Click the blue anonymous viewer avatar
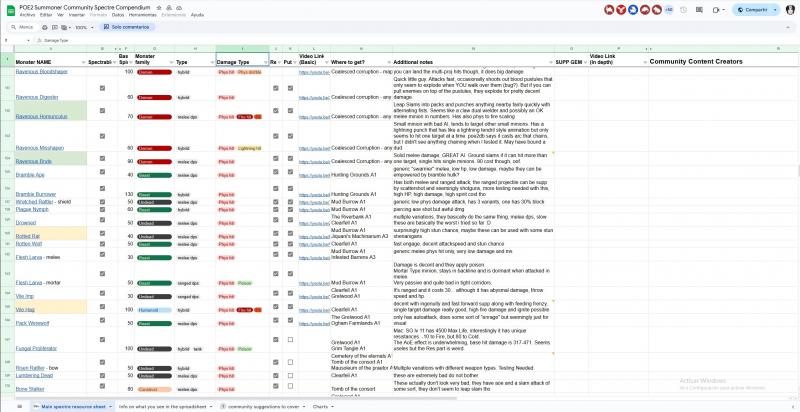Image resolution: width=800 pixels, height=412 pixels. (x=633, y=10)
